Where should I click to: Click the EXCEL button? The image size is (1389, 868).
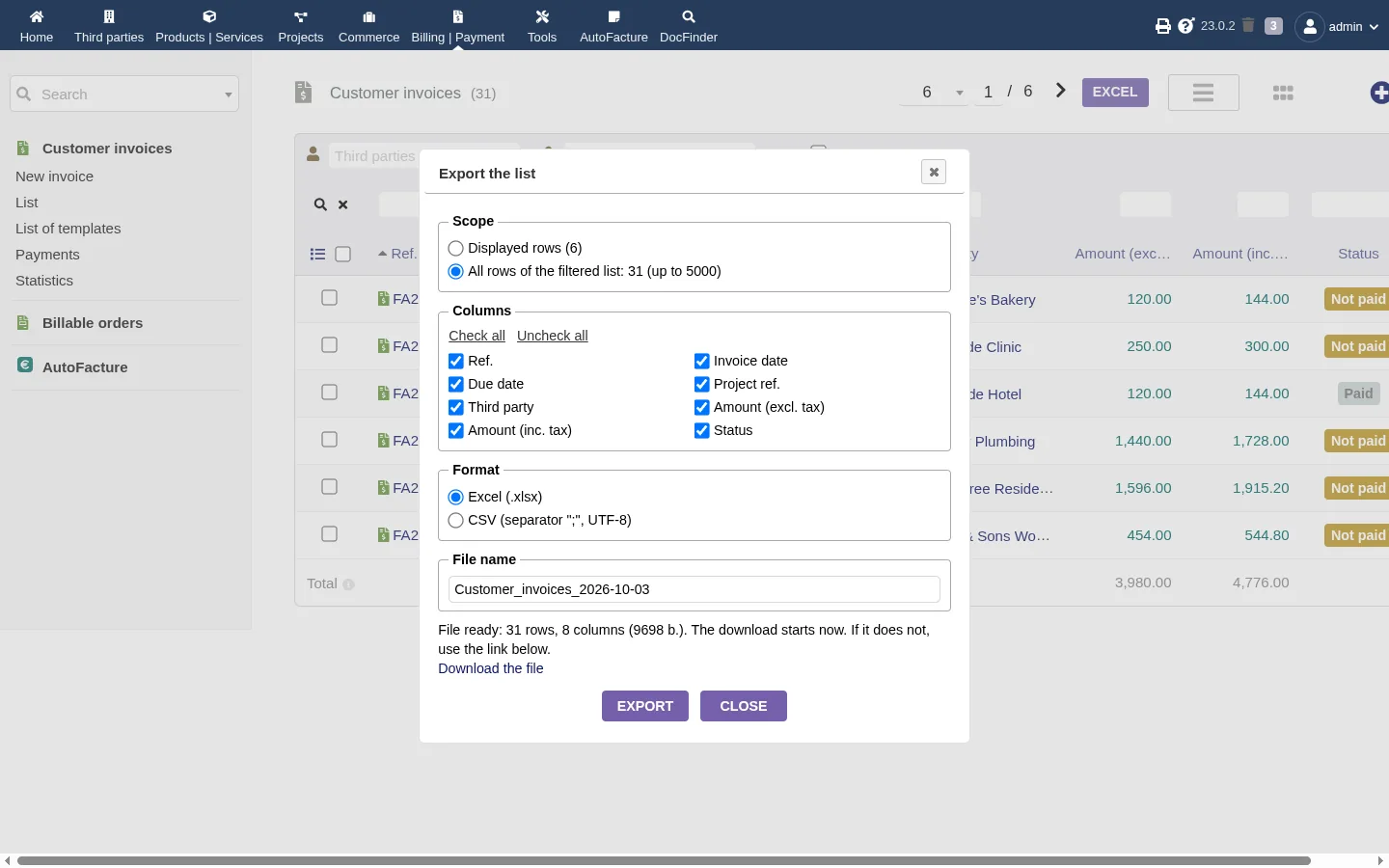pyautogui.click(x=1115, y=93)
